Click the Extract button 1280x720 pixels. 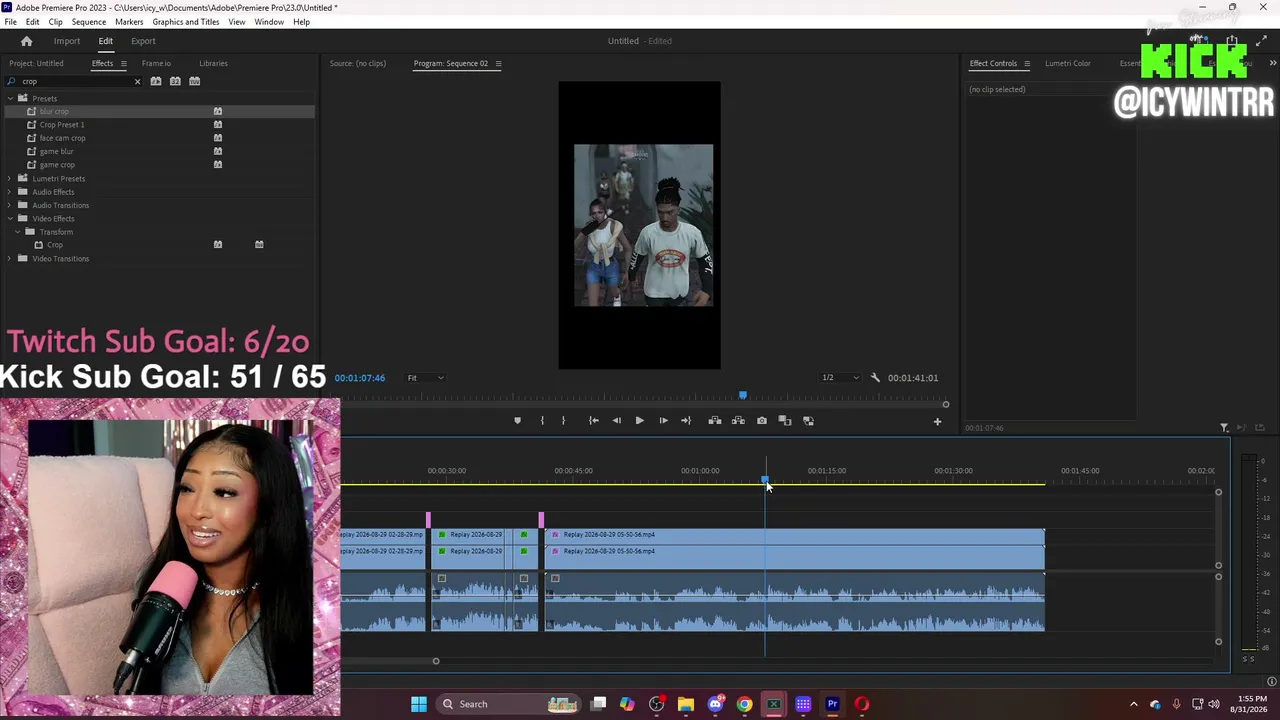738,421
